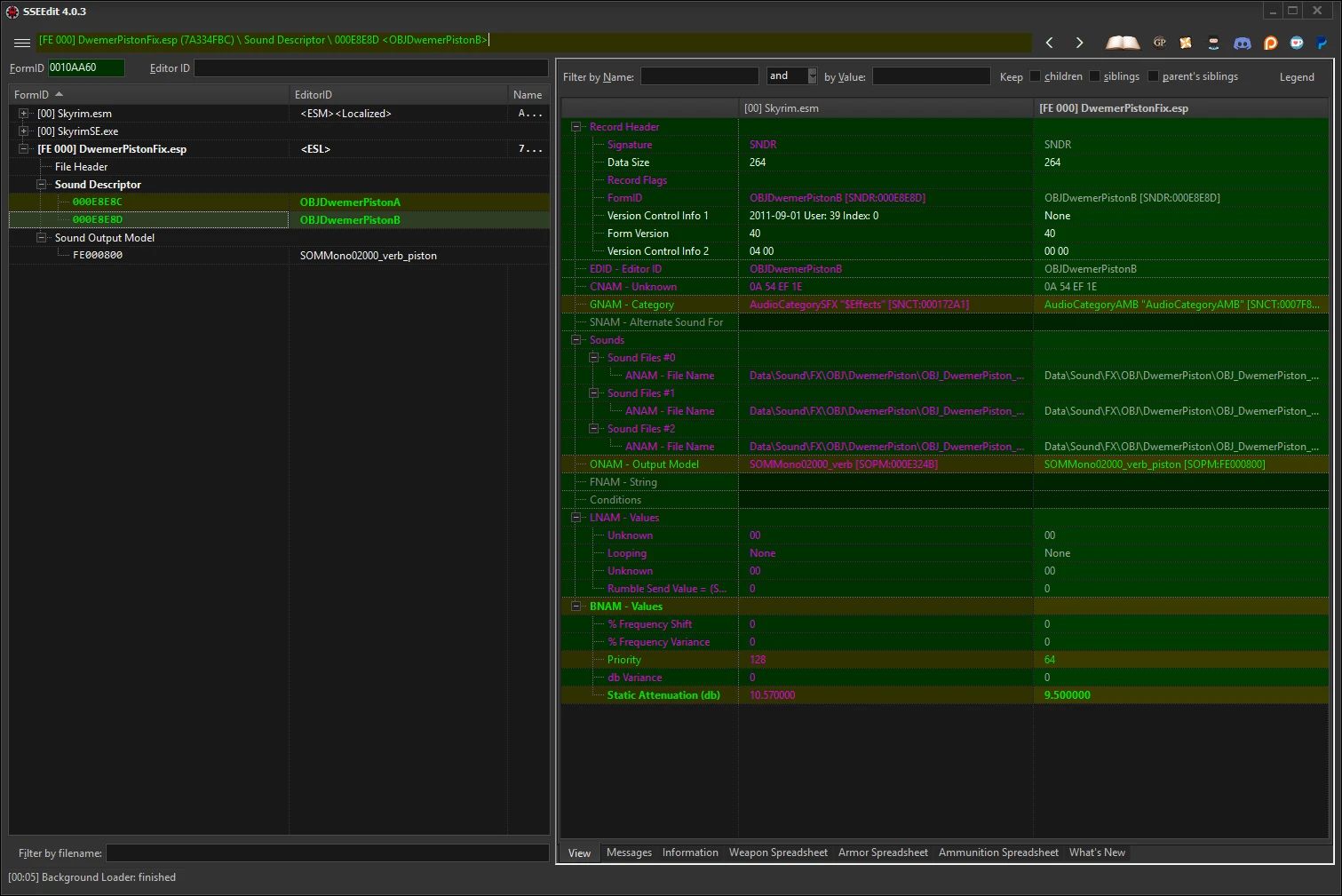Image resolution: width=1342 pixels, height=896 pixels.
Task: Open the Patreon icon
Action: coord(1270,43)
